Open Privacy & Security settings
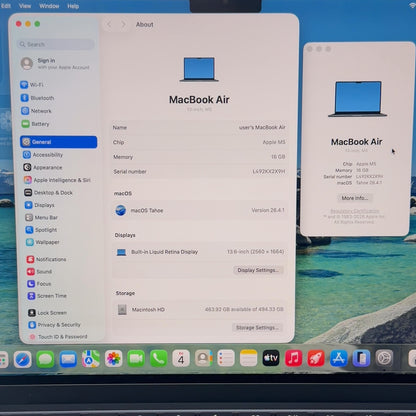The width and height of the screenshot is (416, 416). click(x=54, y=325)
